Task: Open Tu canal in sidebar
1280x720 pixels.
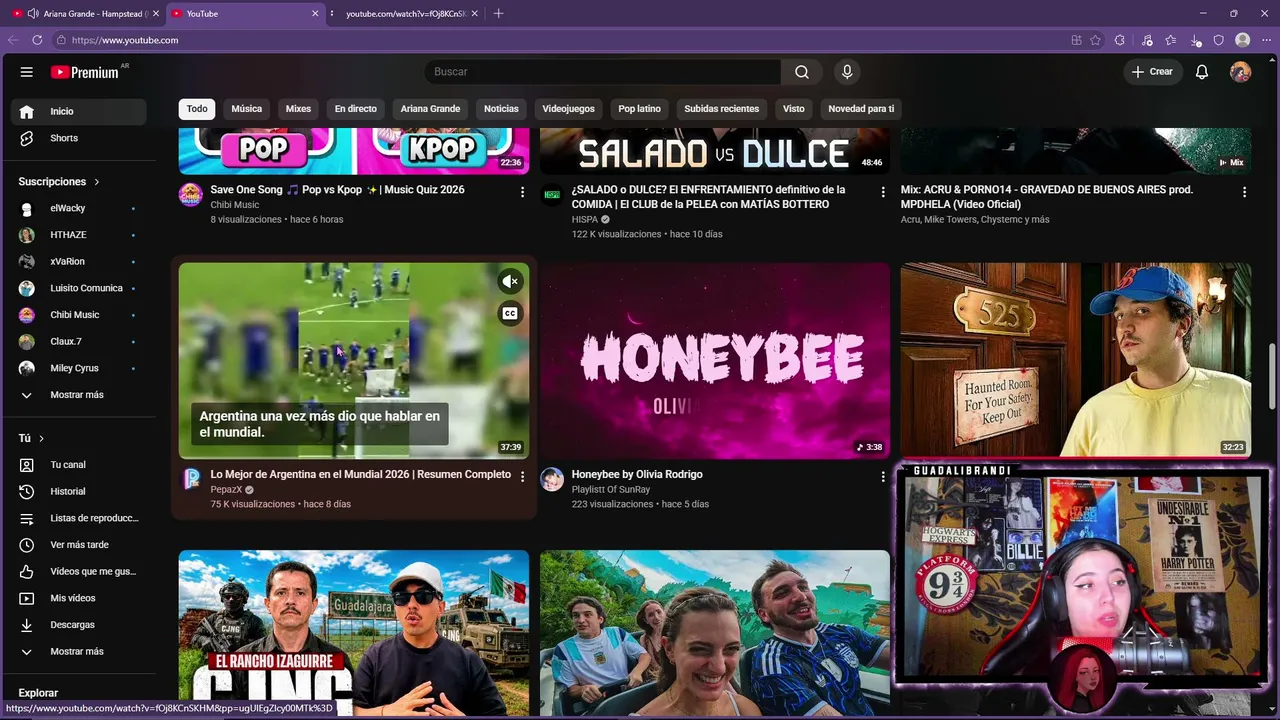Action: [x=78, y=465]
